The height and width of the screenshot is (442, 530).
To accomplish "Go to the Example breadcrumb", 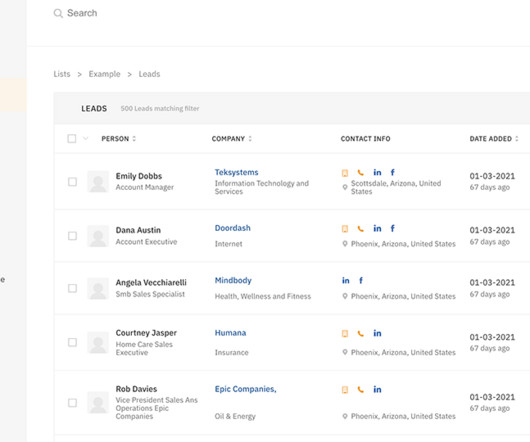I will 104,74.
